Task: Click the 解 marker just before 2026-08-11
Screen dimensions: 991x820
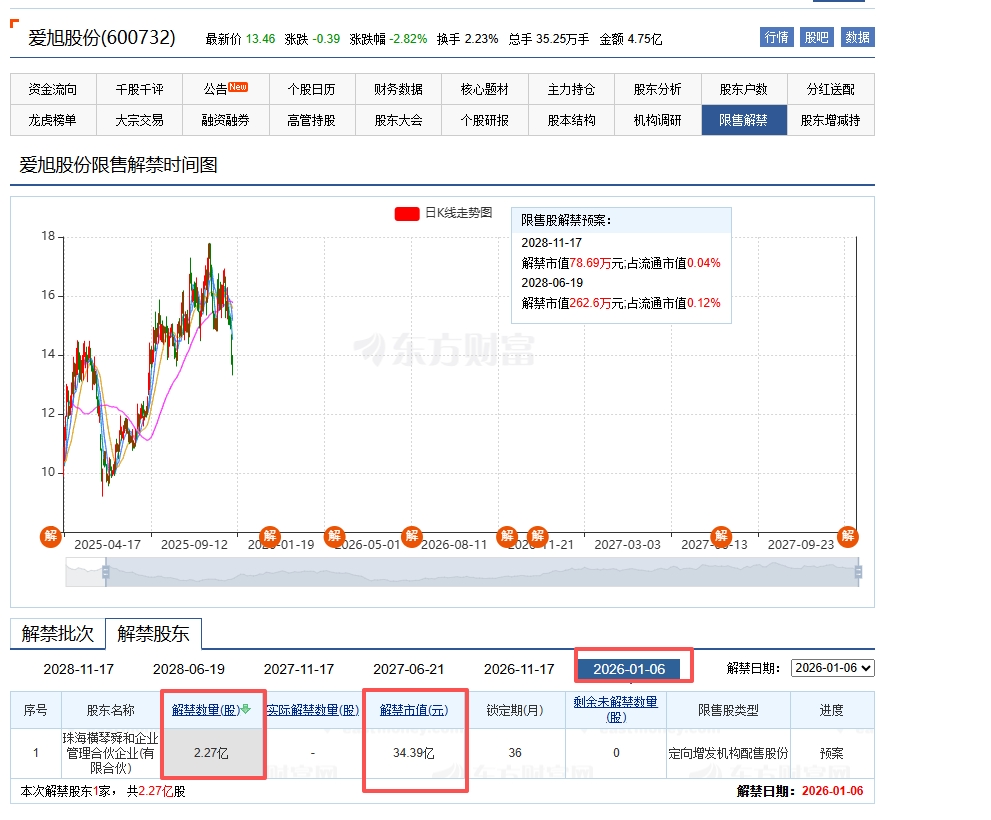Action: (x=412, y=536)
